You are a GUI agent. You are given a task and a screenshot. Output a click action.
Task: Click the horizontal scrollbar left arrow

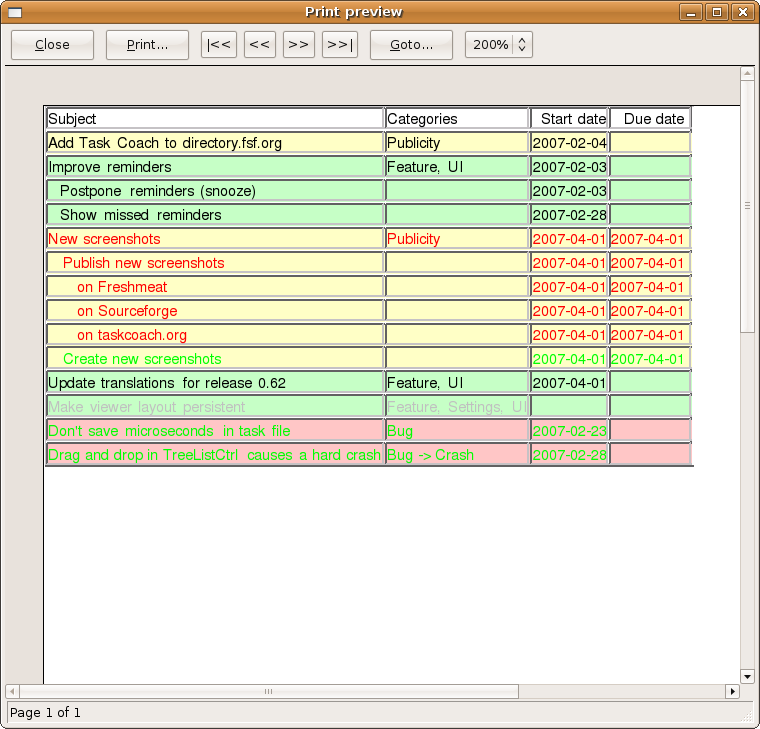click(12, 691)
